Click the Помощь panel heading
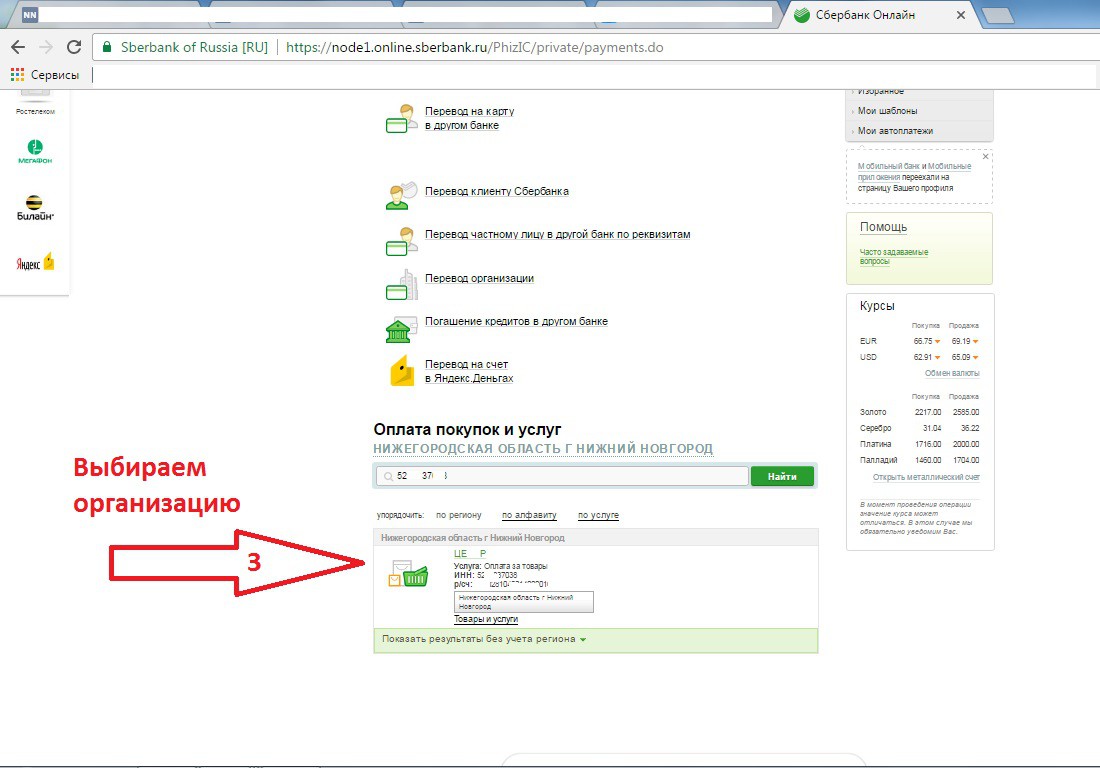1100x768 pixels. click(x=883, y=227)
